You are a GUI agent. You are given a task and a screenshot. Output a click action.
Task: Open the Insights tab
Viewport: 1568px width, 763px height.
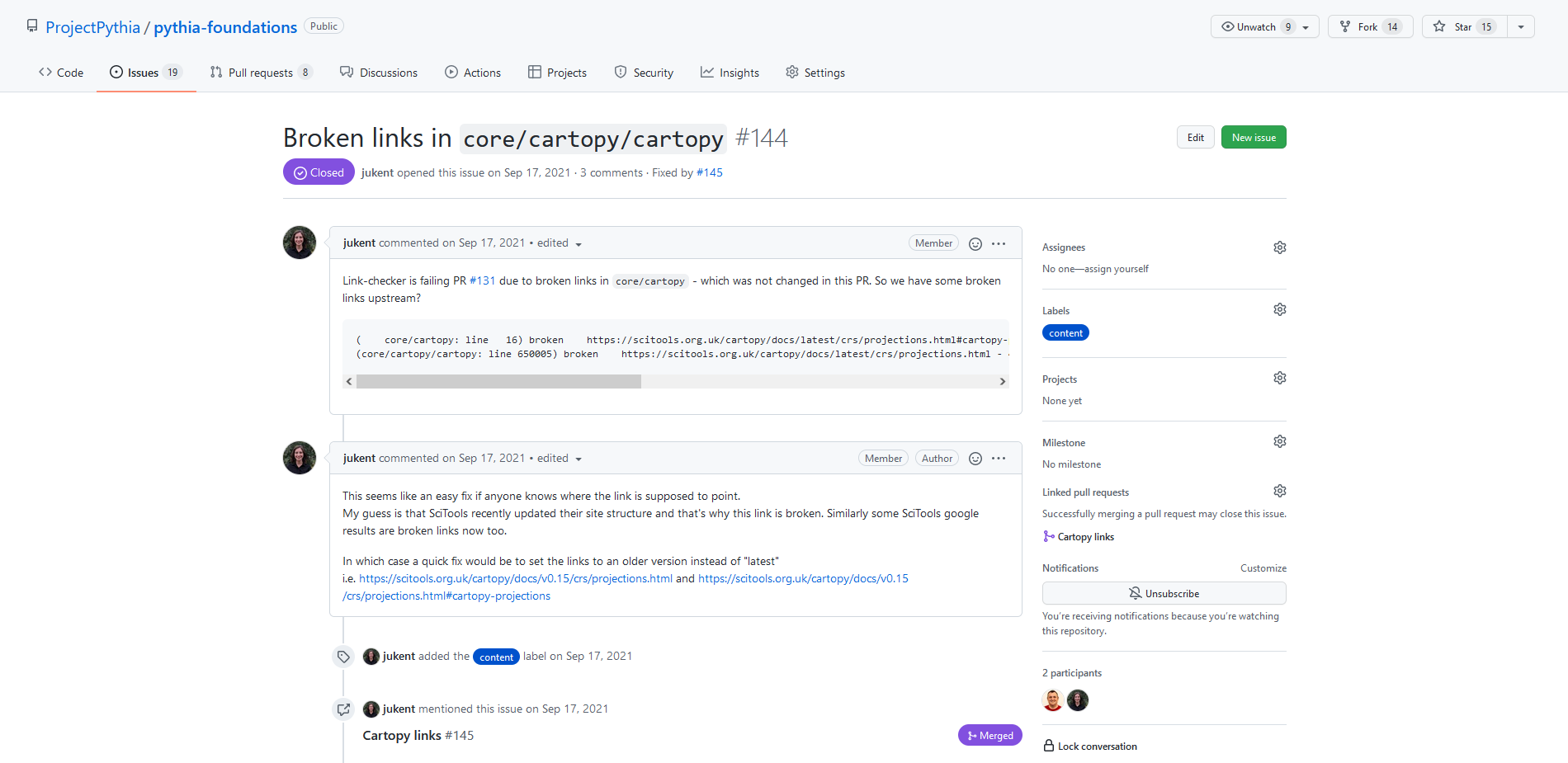click(x=730, y=73)
